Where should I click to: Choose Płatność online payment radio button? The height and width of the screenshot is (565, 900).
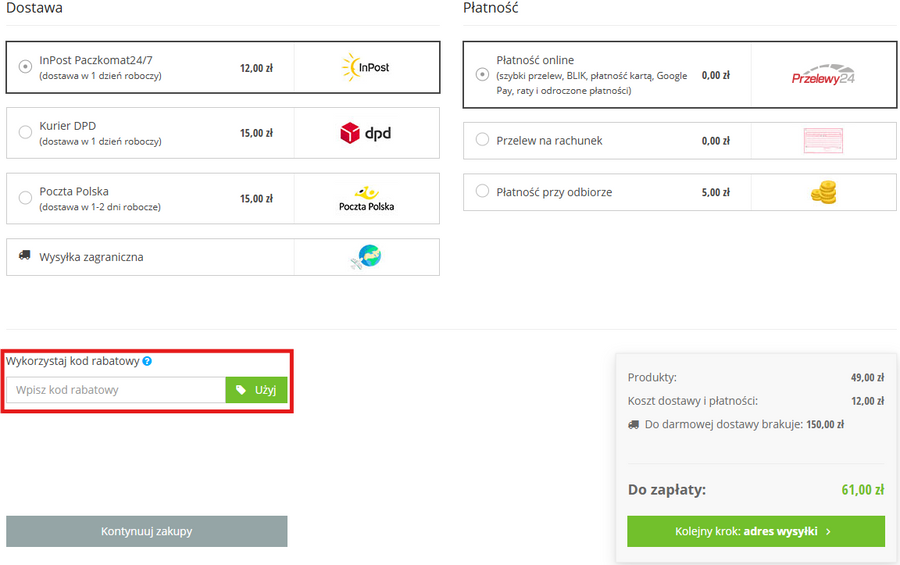point(482,75)
